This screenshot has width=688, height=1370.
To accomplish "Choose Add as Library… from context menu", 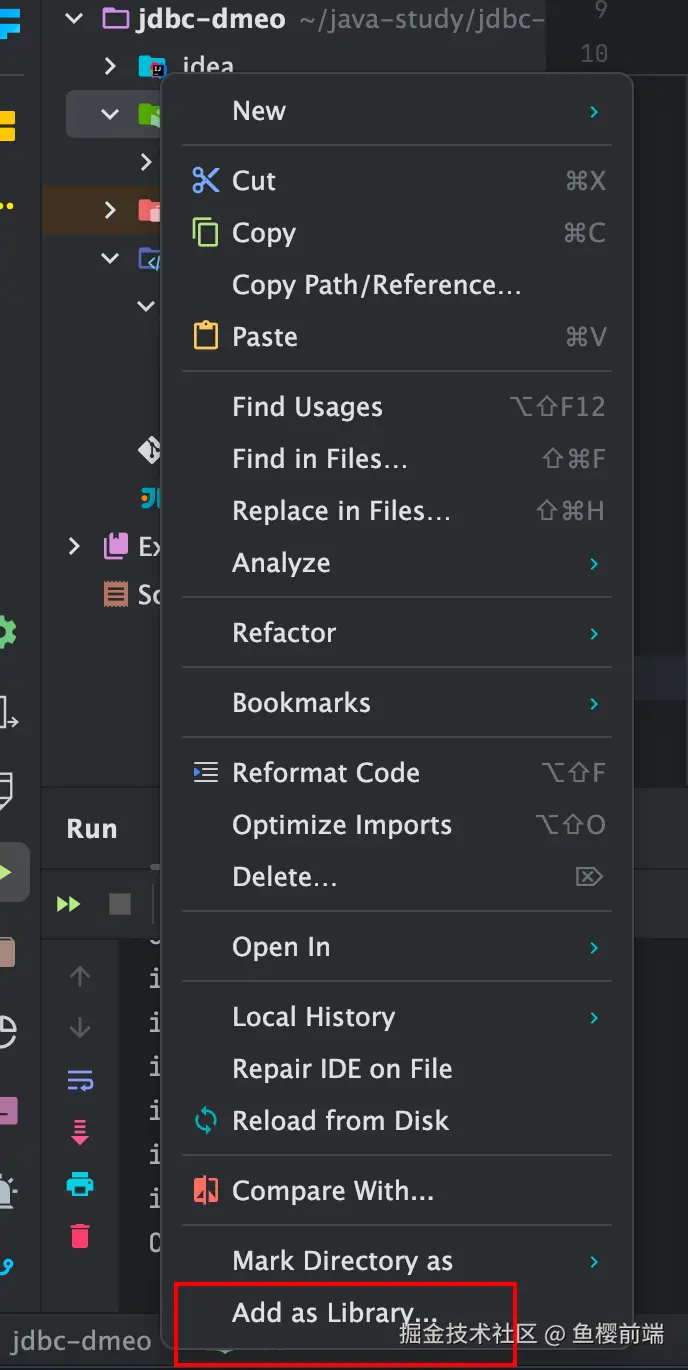I will pyautogui.click(x=334, y=1313).
